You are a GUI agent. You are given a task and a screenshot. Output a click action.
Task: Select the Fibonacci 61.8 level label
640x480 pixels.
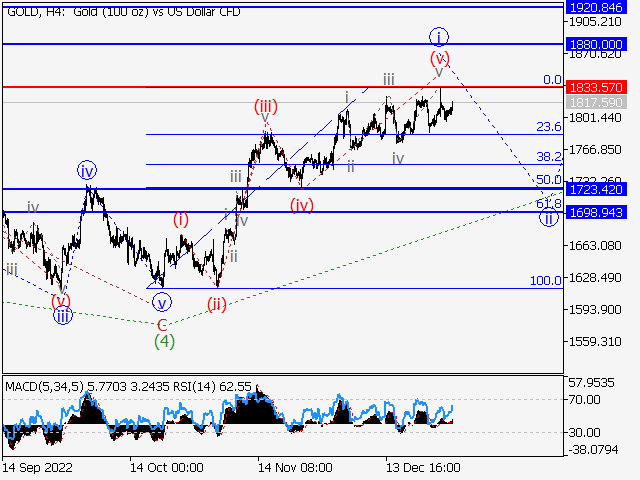tap(549, 203)
